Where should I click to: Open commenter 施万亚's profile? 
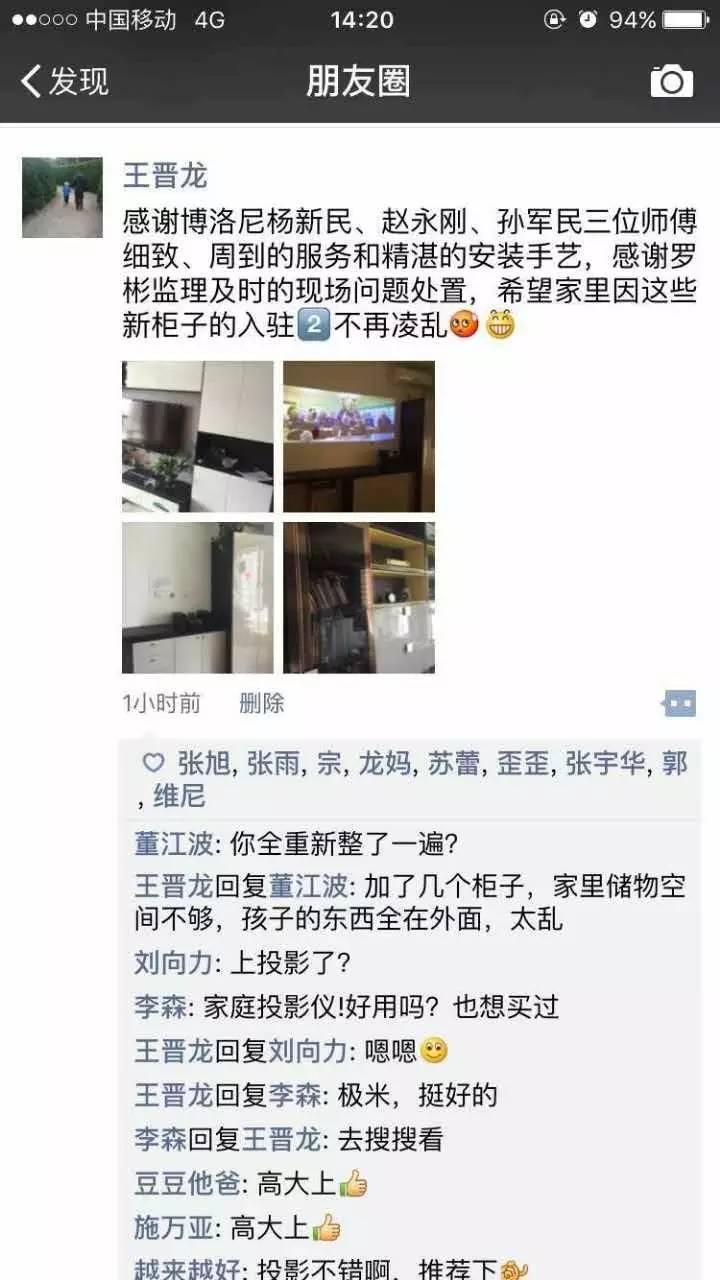coord(174,1227)
